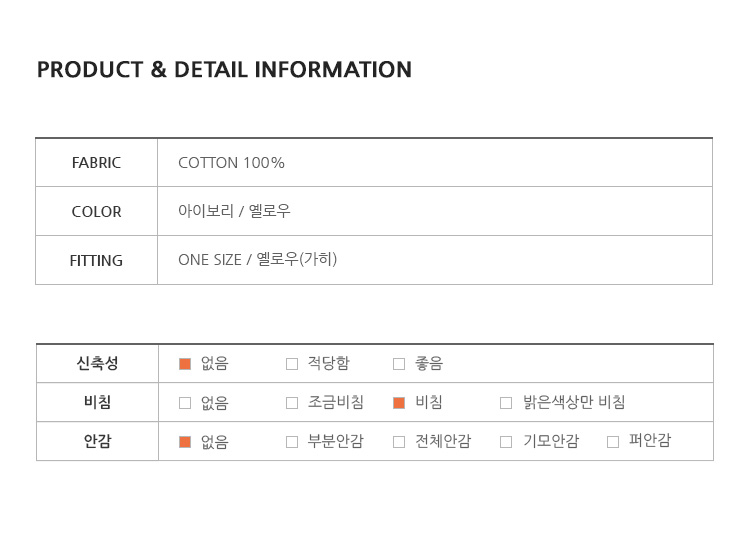Click the 아이보리 / 옐로우 color value
The image size is (750, 557).
point(234,212)
